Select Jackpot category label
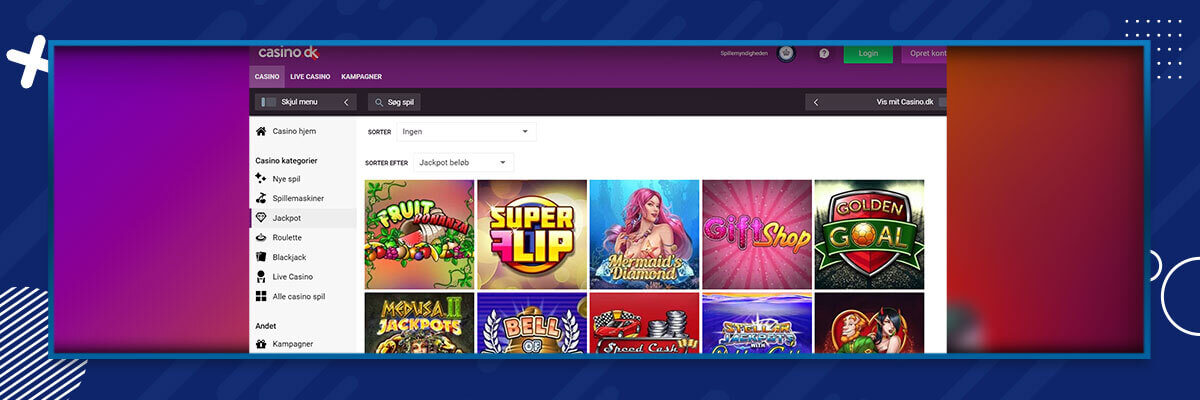 pos(287,218)
